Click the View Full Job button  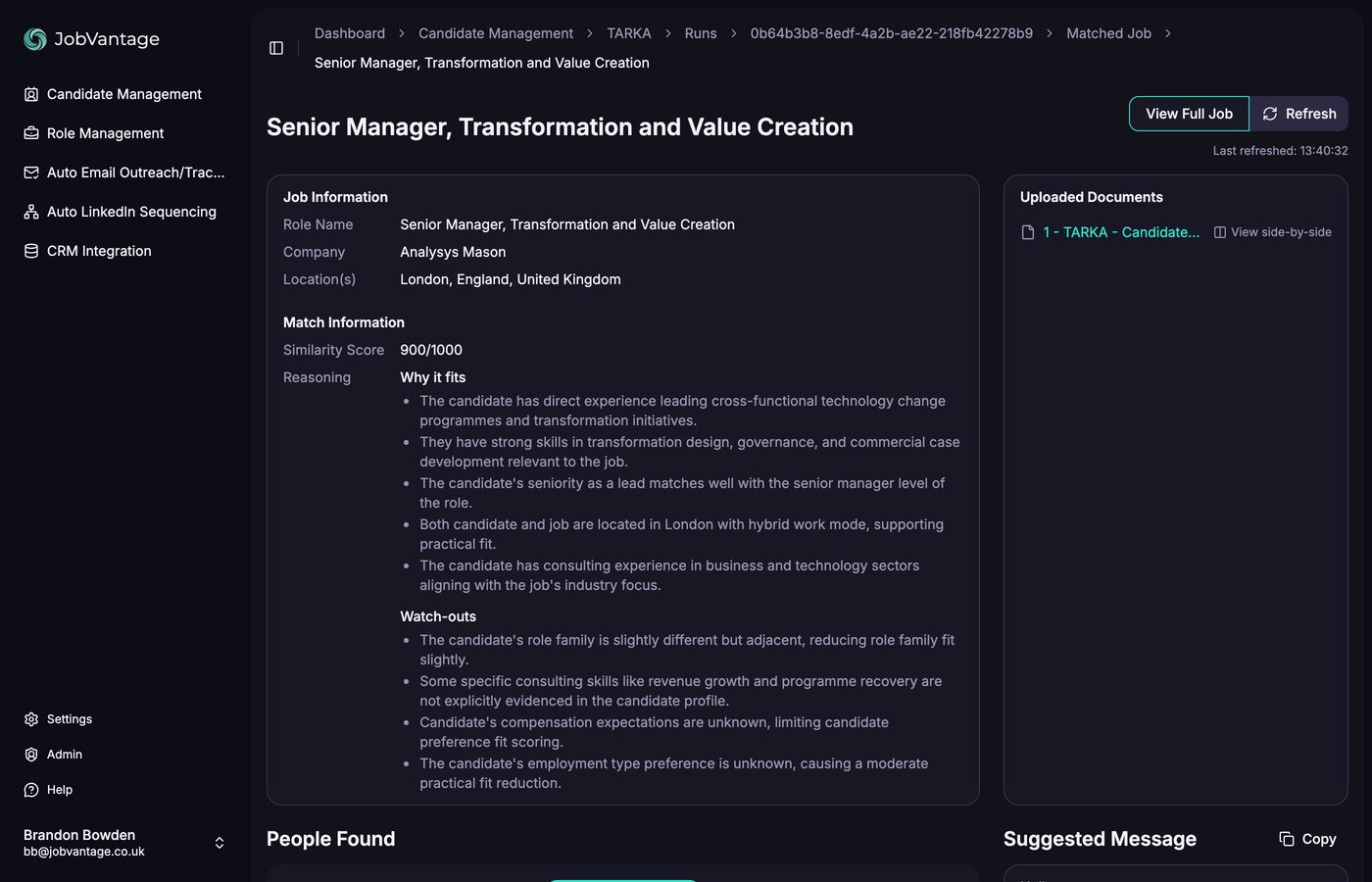coord(1189,114)
